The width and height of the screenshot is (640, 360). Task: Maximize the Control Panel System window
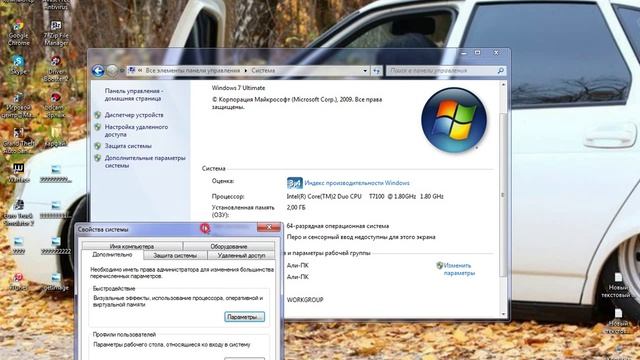pyautogui.click(x=478, y=53)
